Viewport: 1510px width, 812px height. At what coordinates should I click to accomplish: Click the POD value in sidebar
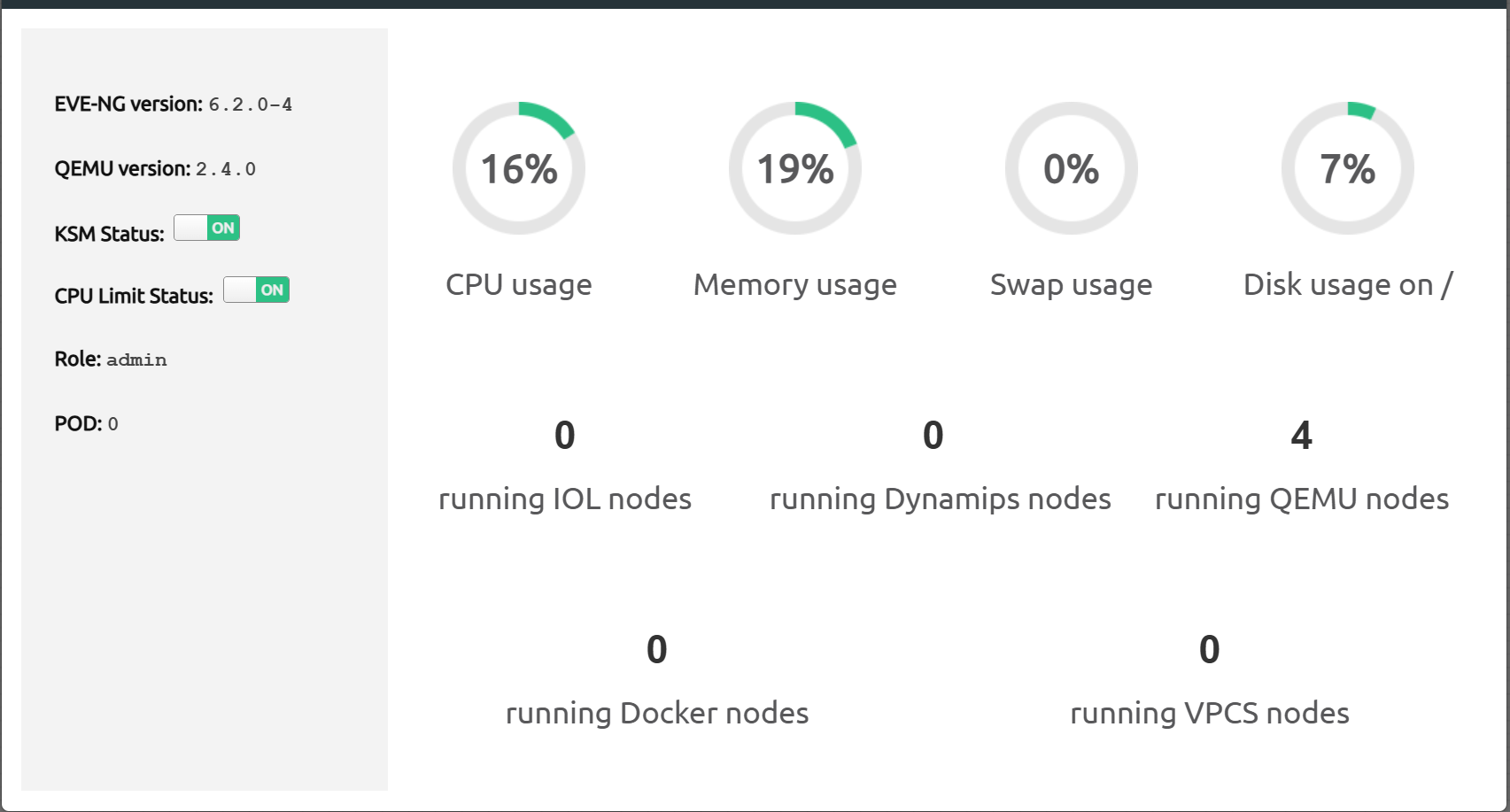click(x=112, y=425)
